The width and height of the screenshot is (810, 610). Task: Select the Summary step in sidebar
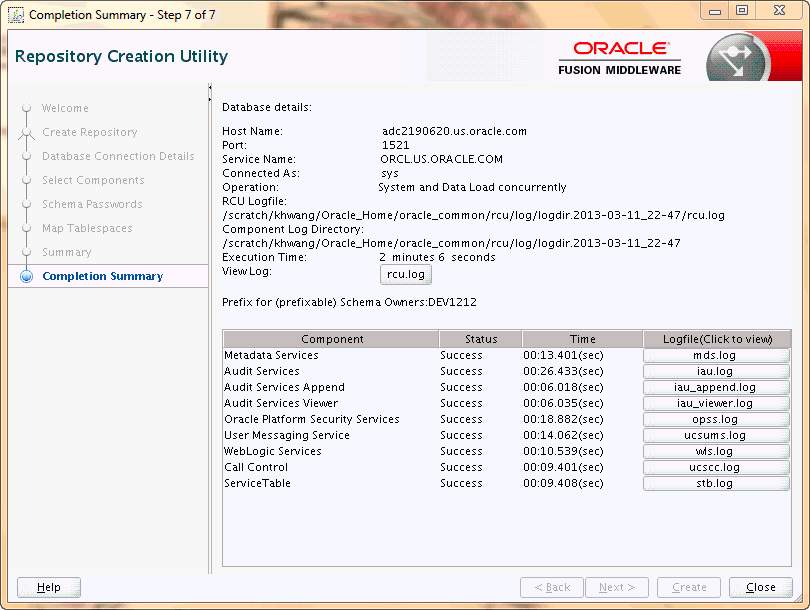[67, 252]
